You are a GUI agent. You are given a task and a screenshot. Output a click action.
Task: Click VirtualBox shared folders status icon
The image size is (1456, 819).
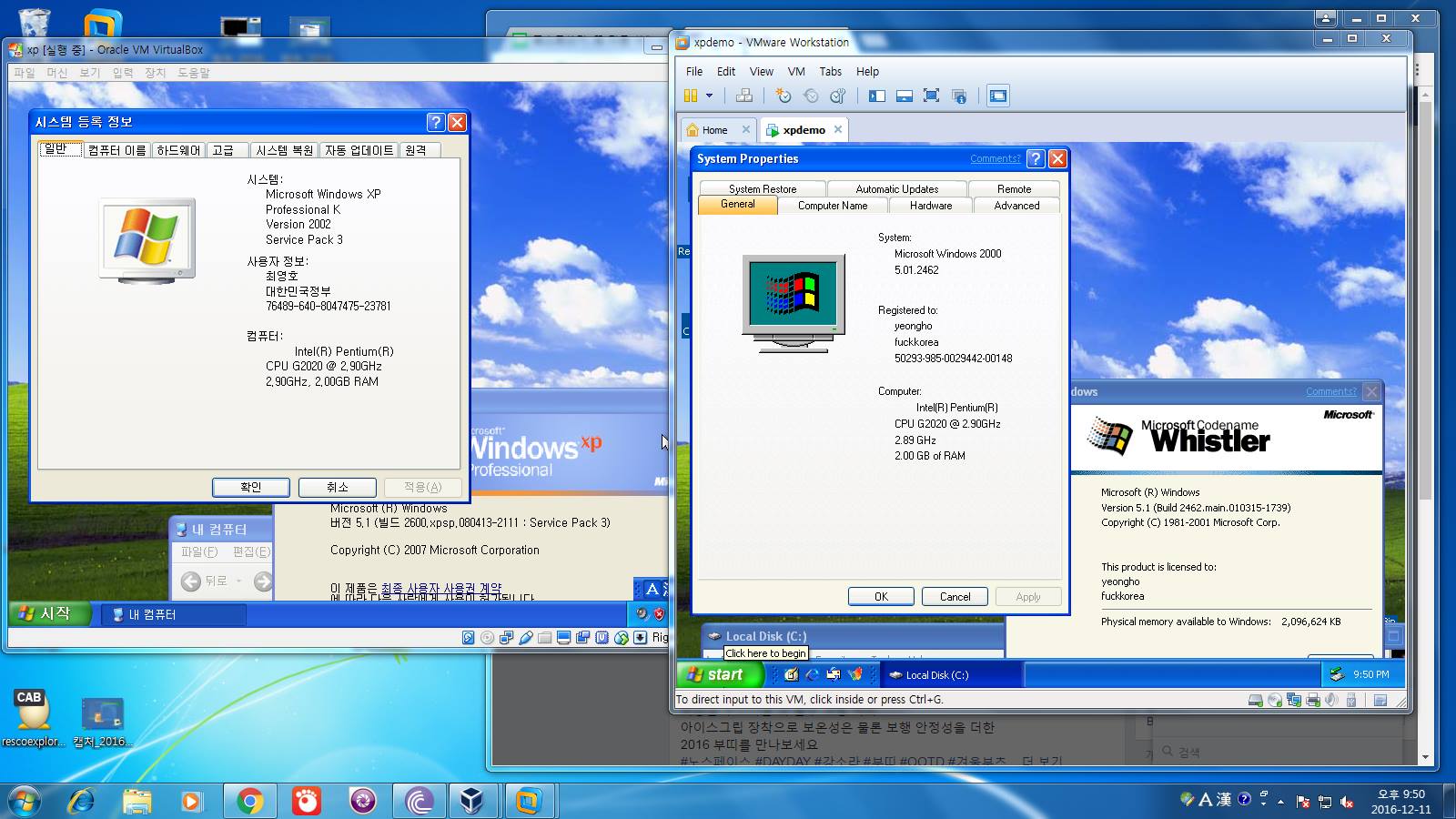[544, 638]
